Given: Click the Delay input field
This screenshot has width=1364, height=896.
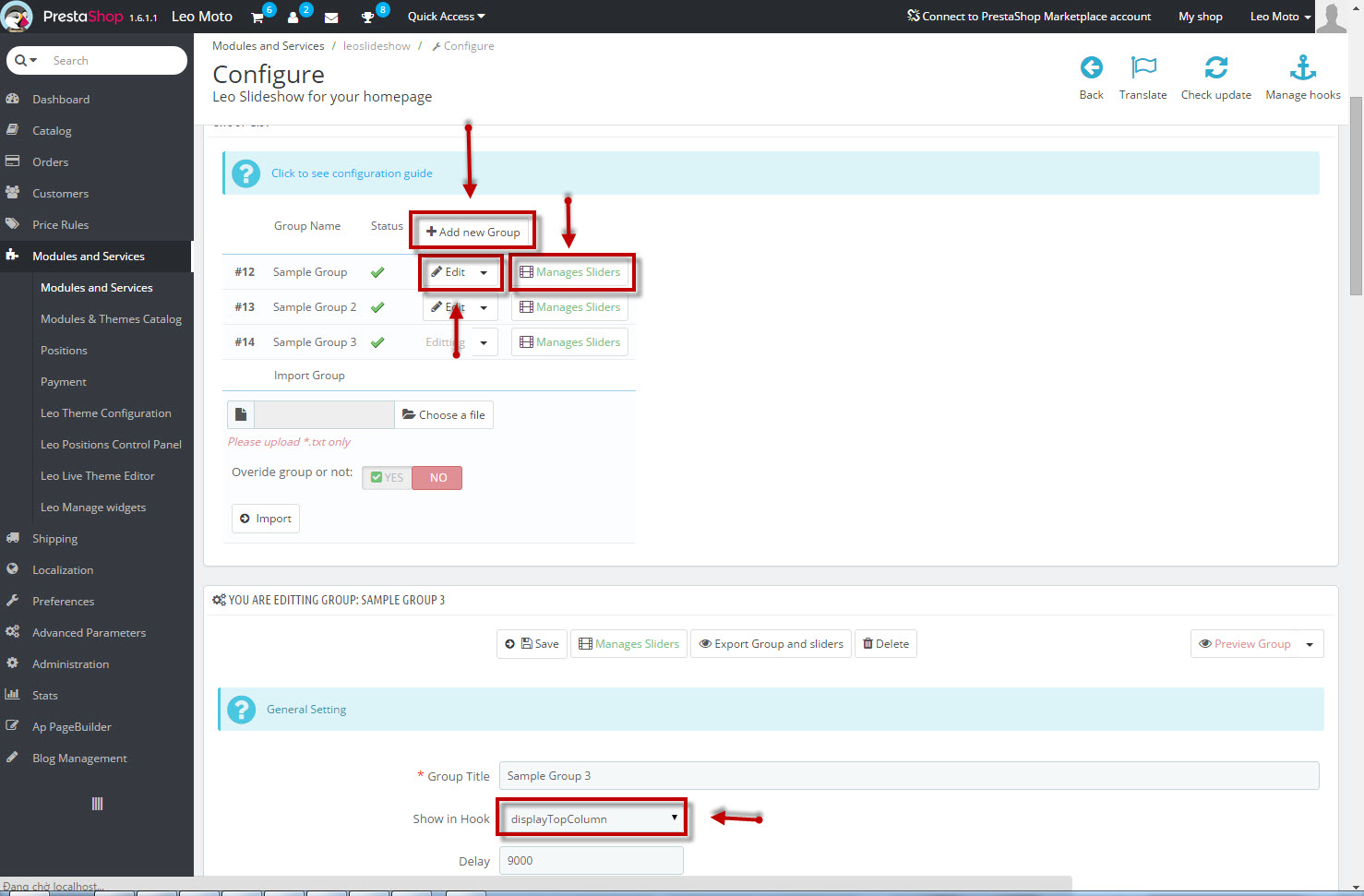Looking at the screenshot, I should [x=592, y=861].
